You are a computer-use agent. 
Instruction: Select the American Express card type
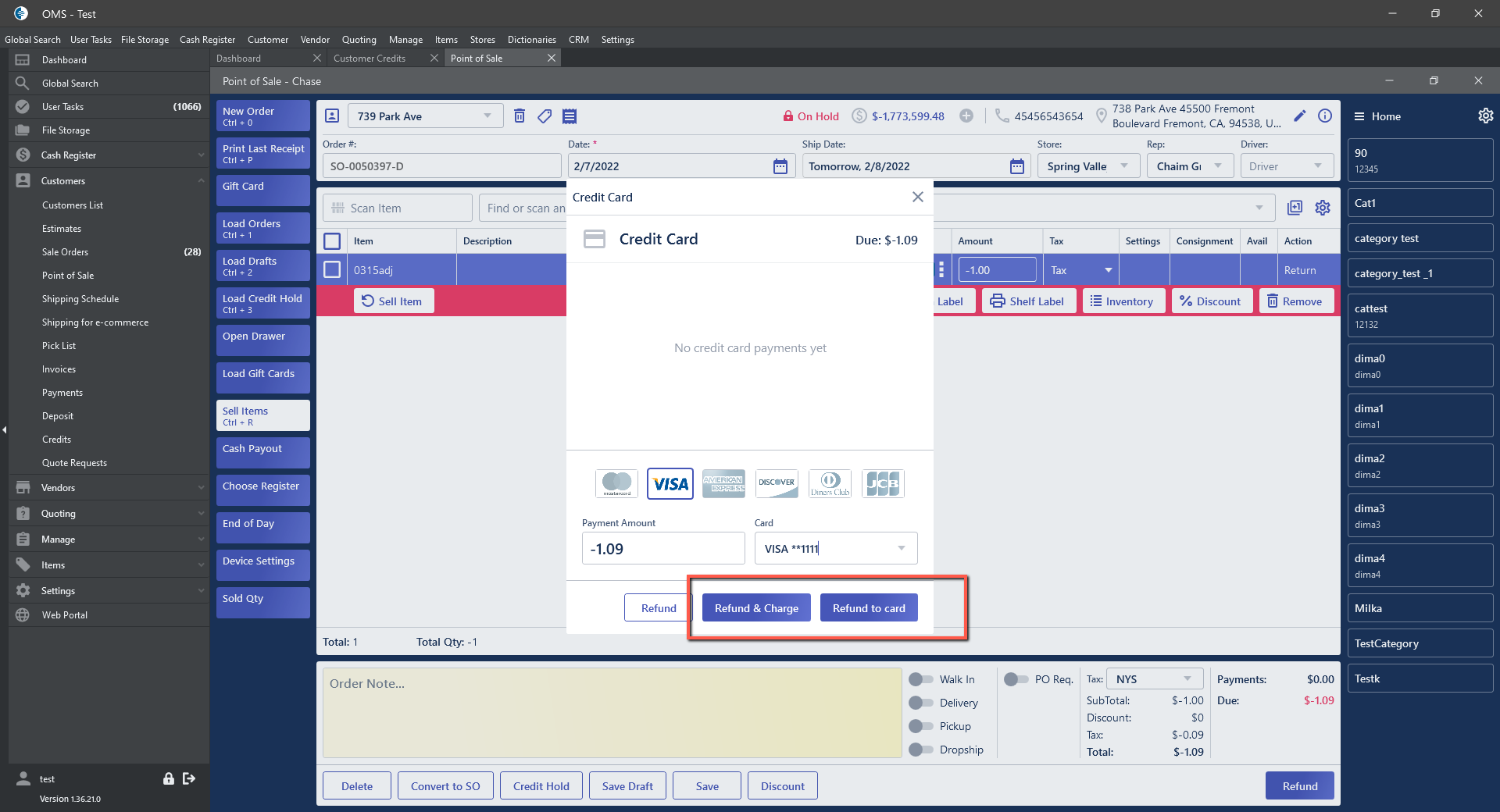(x=723, y=483)
